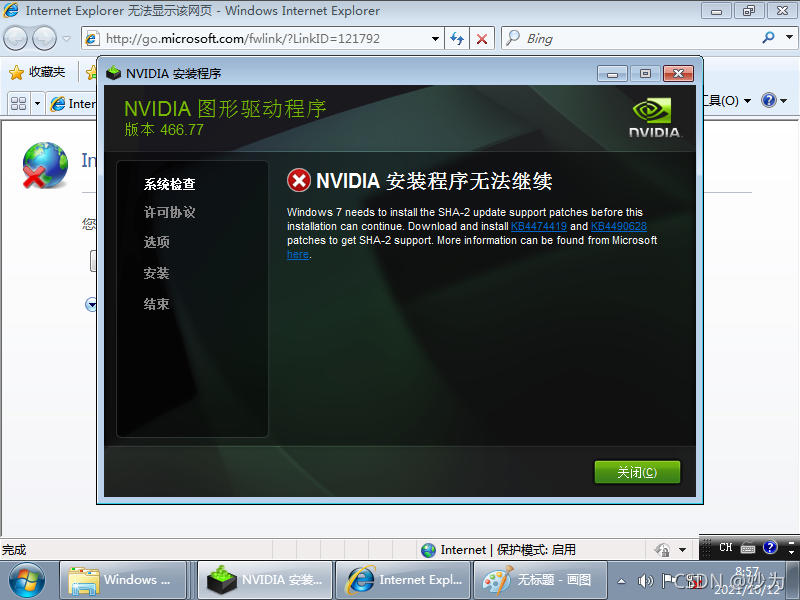Minimize the NVIDIA installer window
The height and width of the screenshot is (600, 800).
click(x=613, y=74)
